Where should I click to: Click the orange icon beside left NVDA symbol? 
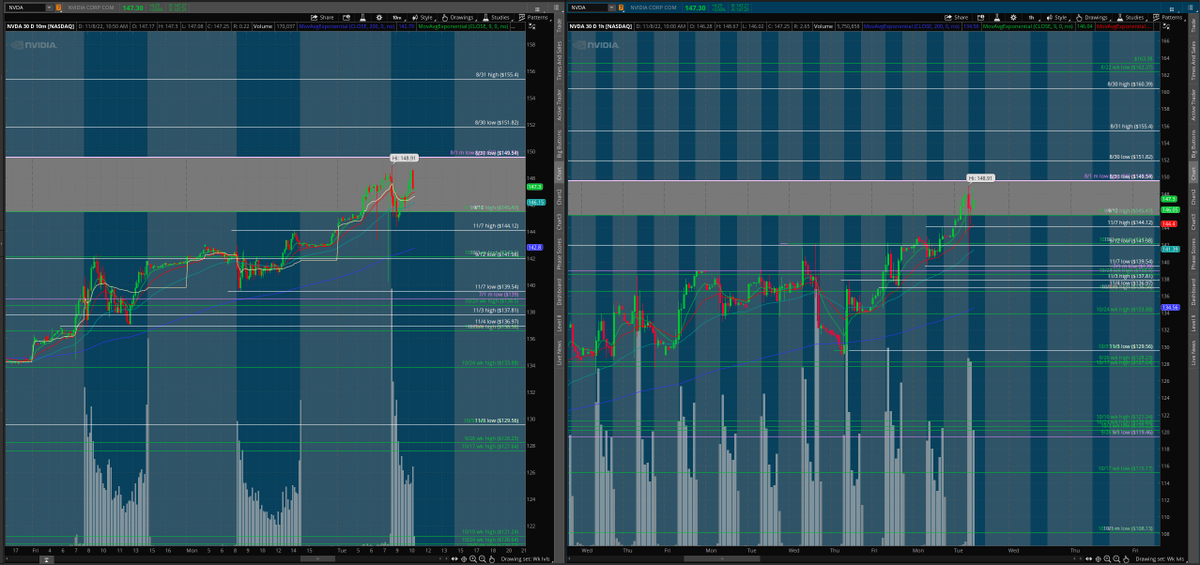(59, 8)
